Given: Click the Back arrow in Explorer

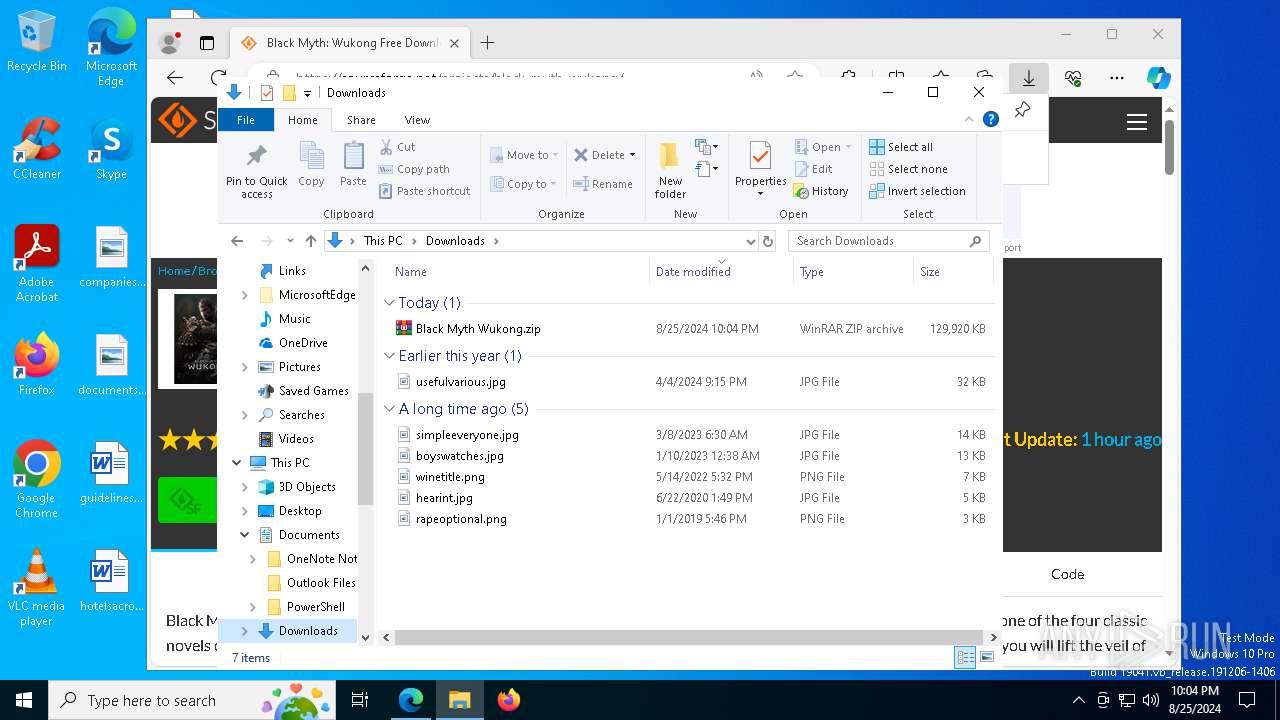Looking at the screenshot, I should click(x=237, y=241).
